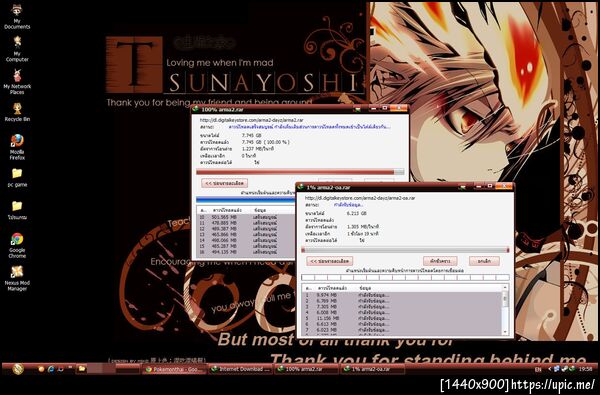600x395 pixels.
Task: Select connection row 2 with 6.769 MB
Action: 401,301
